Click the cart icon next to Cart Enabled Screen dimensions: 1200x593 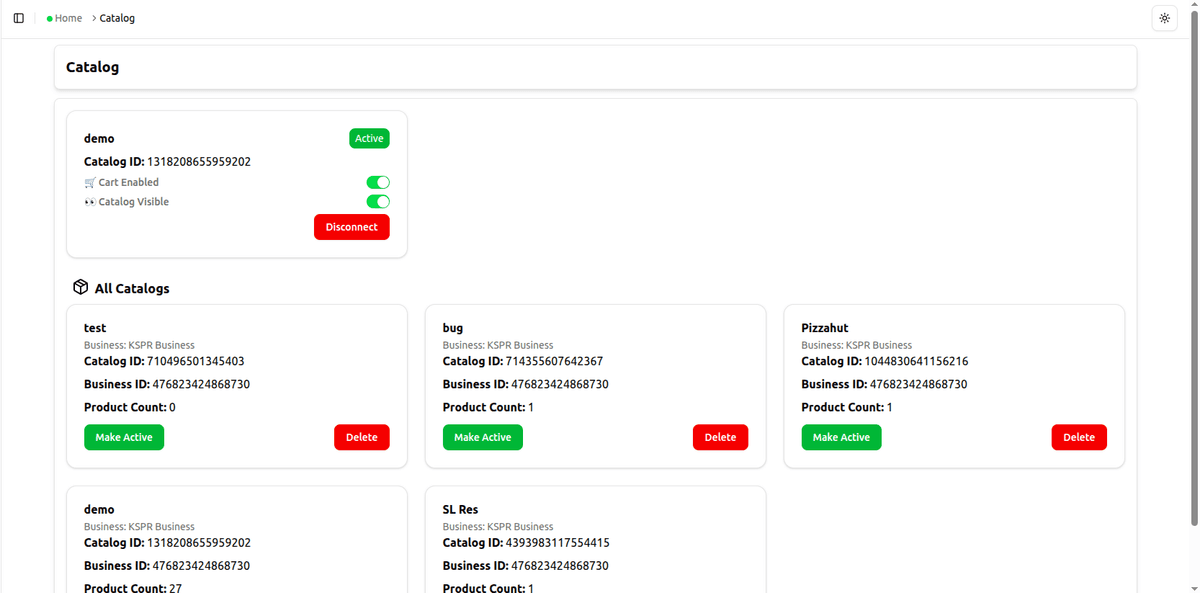(x=89, y=182)
